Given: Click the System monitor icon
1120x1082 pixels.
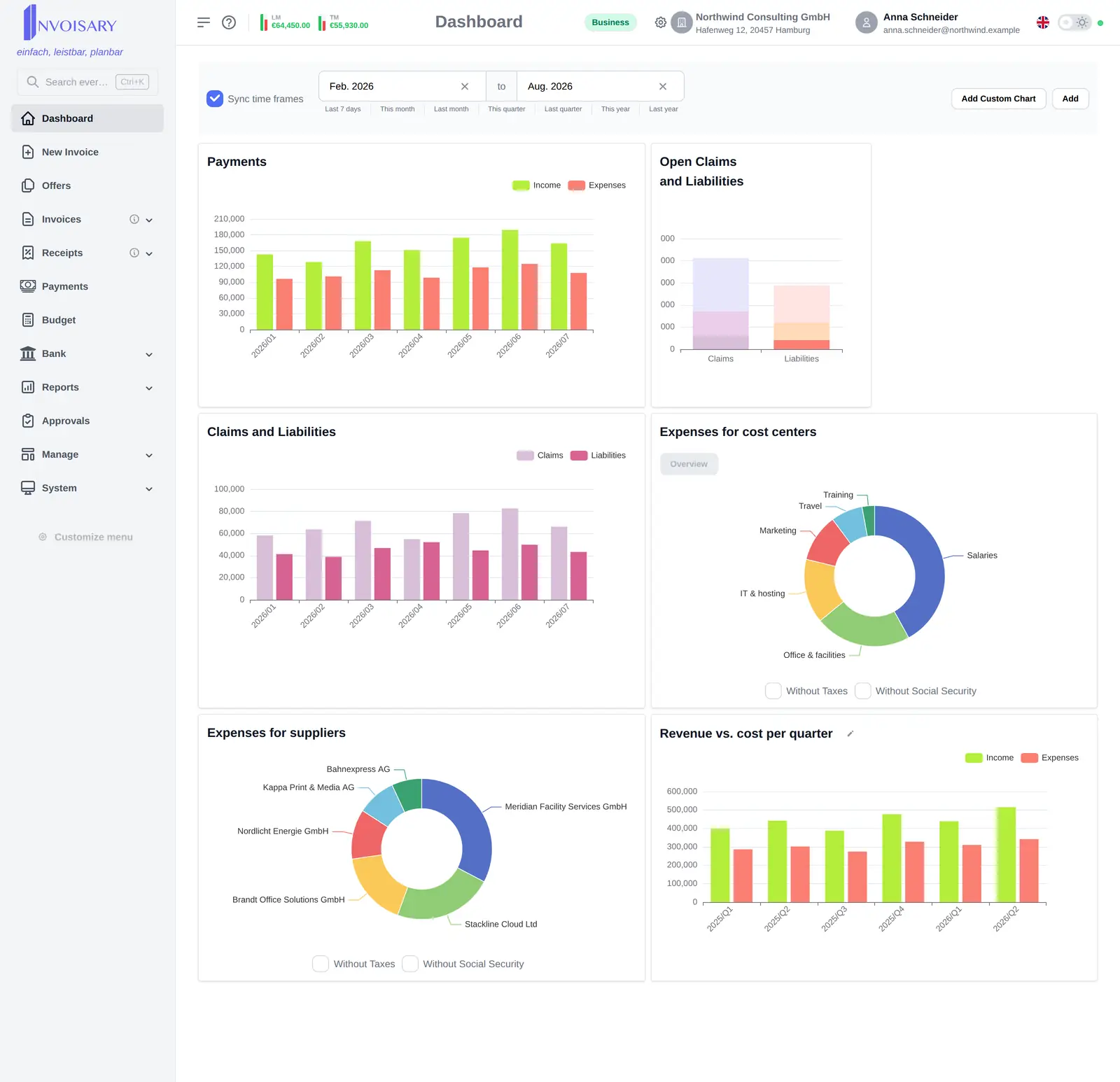Looking at the screenshot, I should tap(28, 488).
